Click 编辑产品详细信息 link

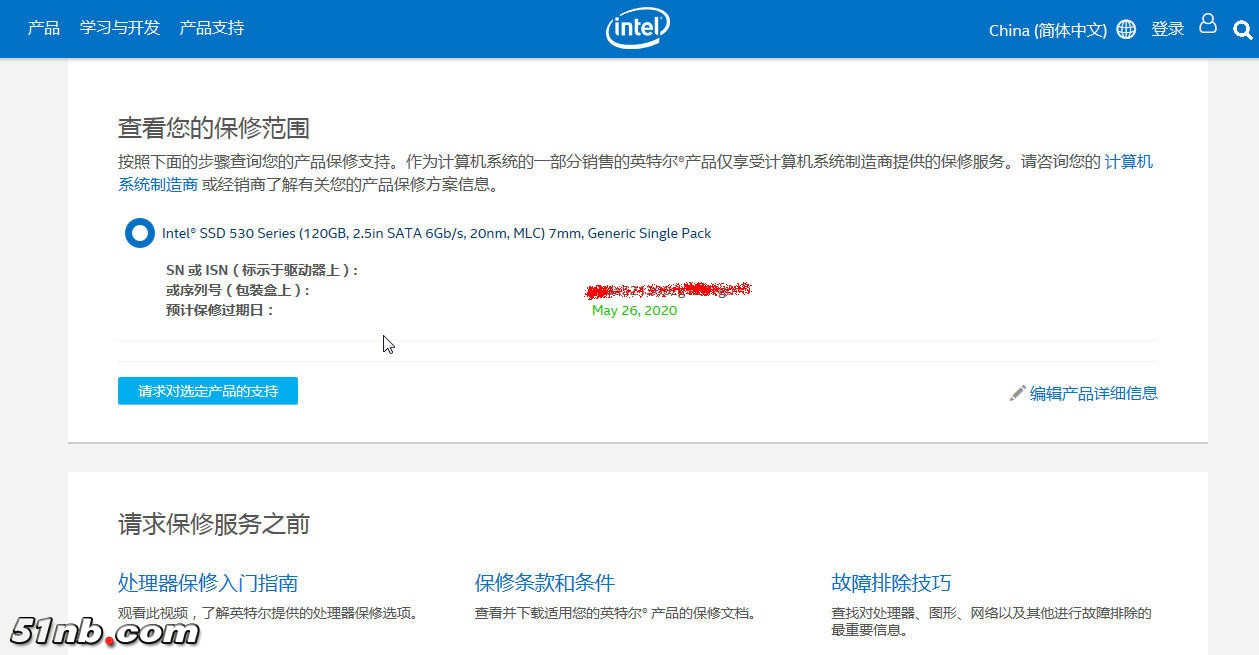1094,393
